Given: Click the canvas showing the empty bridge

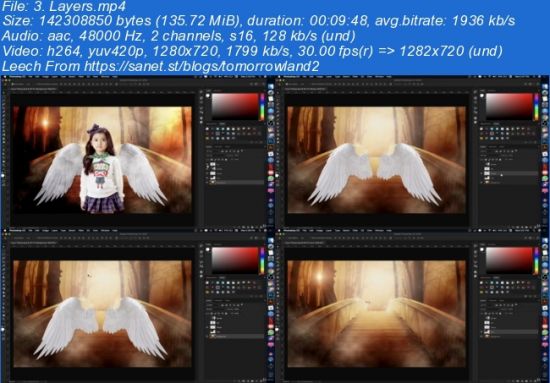Looking at the screenshot, I should point(377,314).
